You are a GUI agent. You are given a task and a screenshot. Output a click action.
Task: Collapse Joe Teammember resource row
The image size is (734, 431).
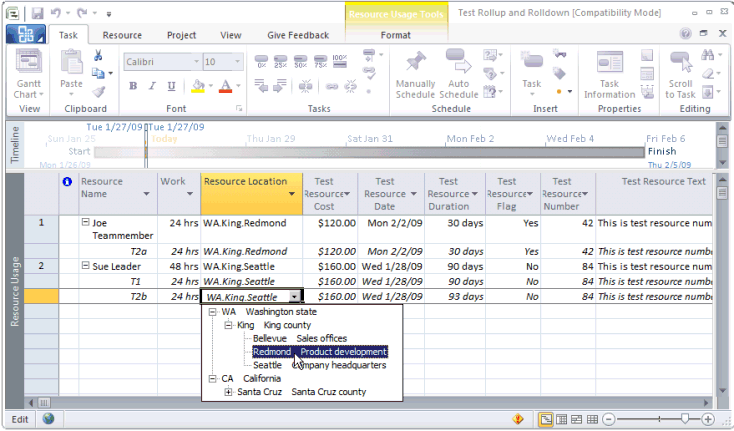pos(85,222)
